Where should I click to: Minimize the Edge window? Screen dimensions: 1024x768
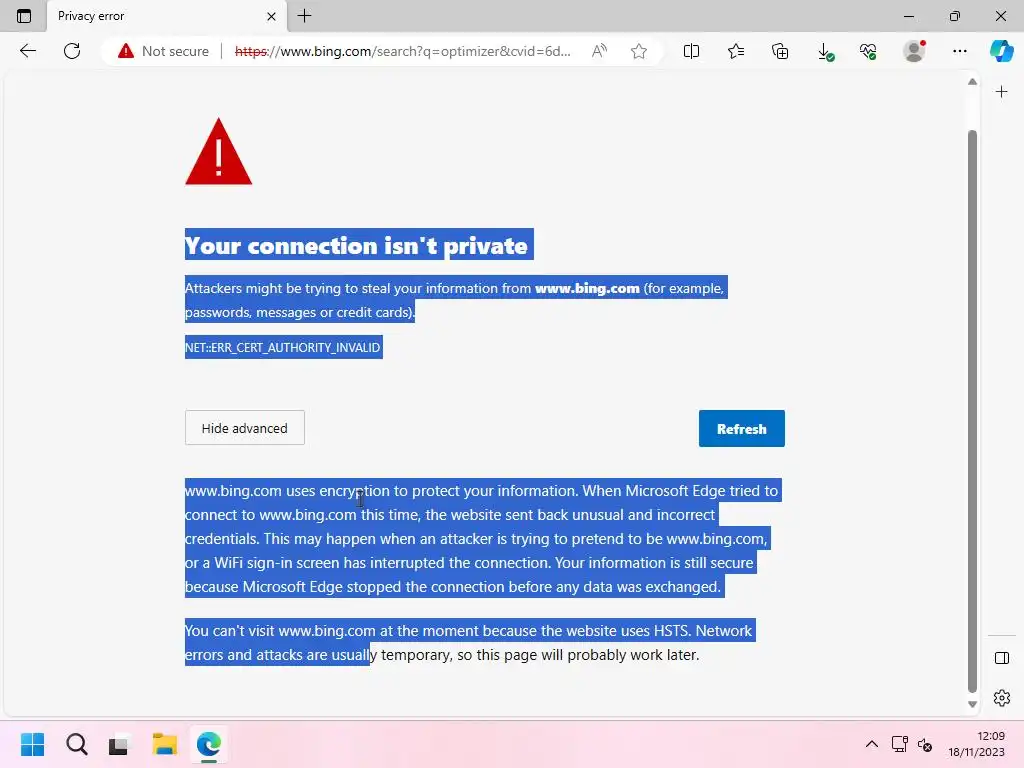(908, 16)
